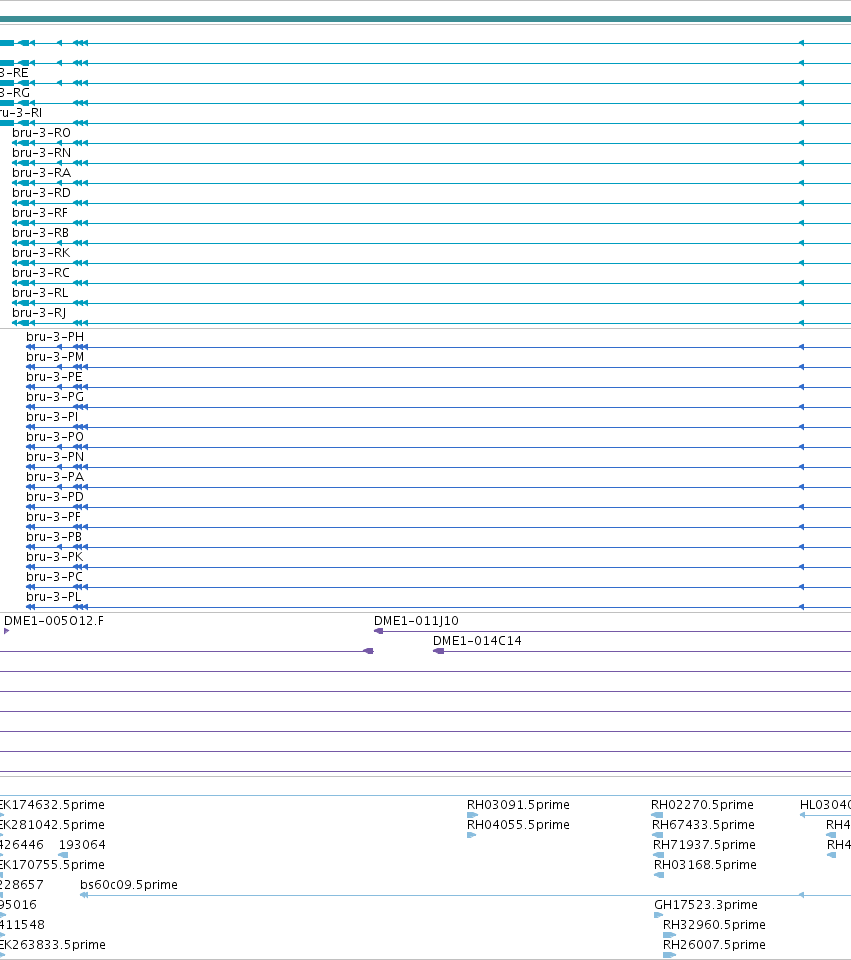Image resolution: width=851 pixels, height=960 pixels.
Task: Open the bru-3-PE protein label
Action: click(x=54, y=377)
